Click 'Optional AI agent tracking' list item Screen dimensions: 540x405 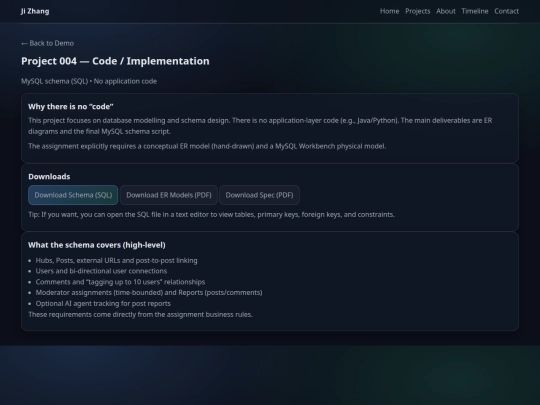[x=103, y=303]
